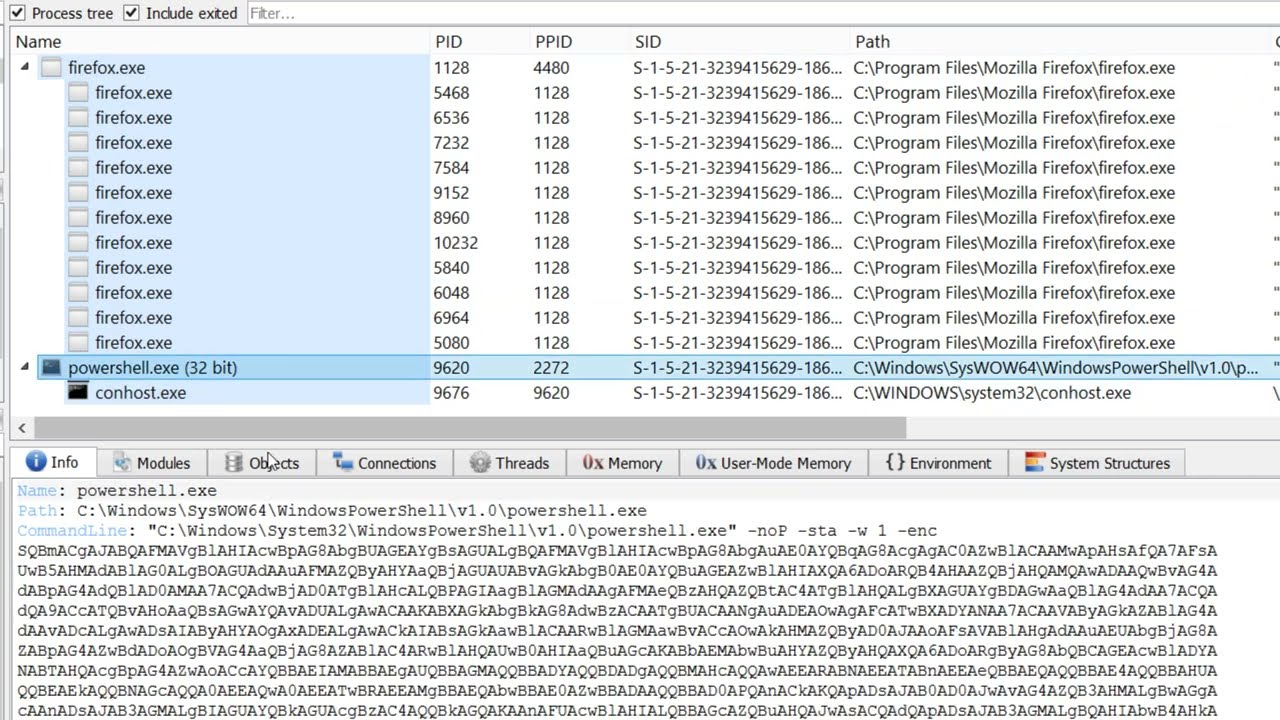Click the icon of firefox.exe PID 7232
Screen dimensions: 1280x720
pos(78,143)
